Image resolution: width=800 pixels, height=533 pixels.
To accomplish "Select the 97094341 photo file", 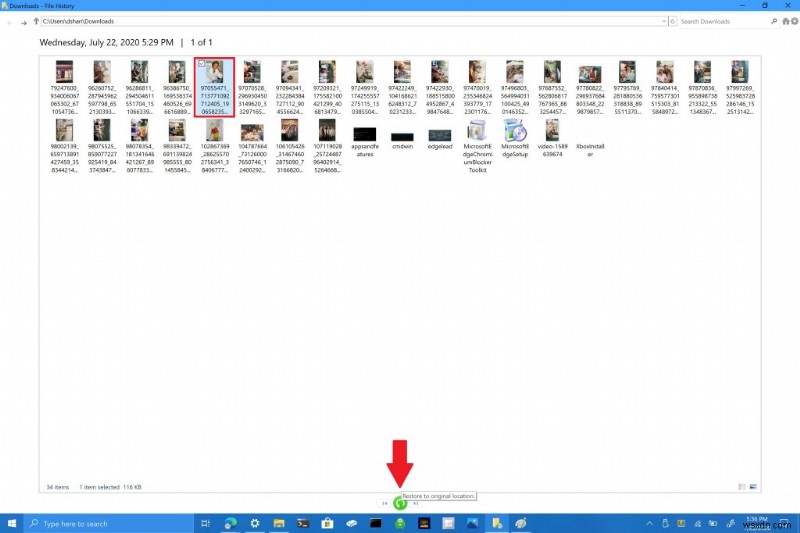I will click(x=290, y=87).
